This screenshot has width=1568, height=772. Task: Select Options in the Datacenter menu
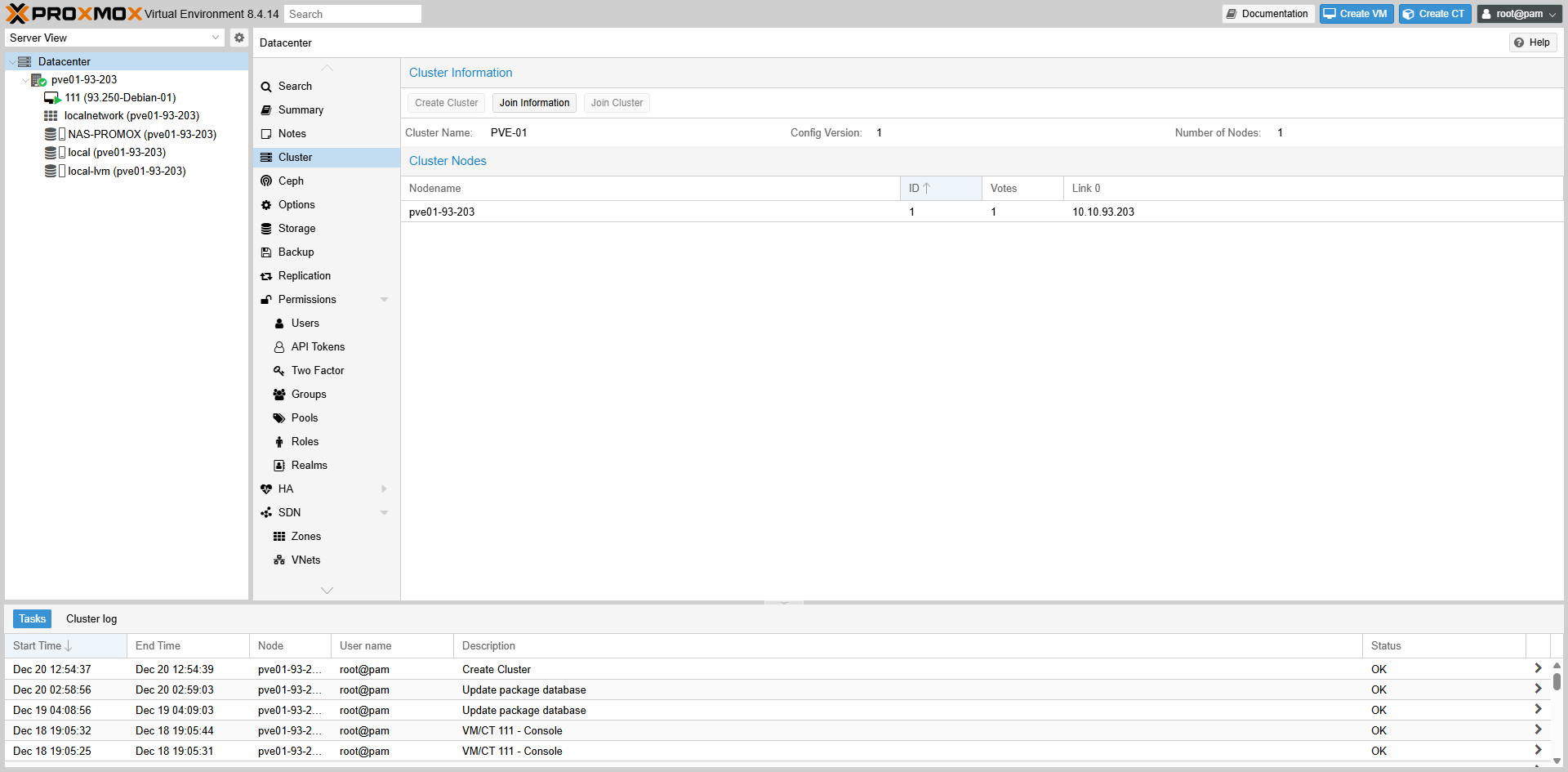click(x=296, y=205)
